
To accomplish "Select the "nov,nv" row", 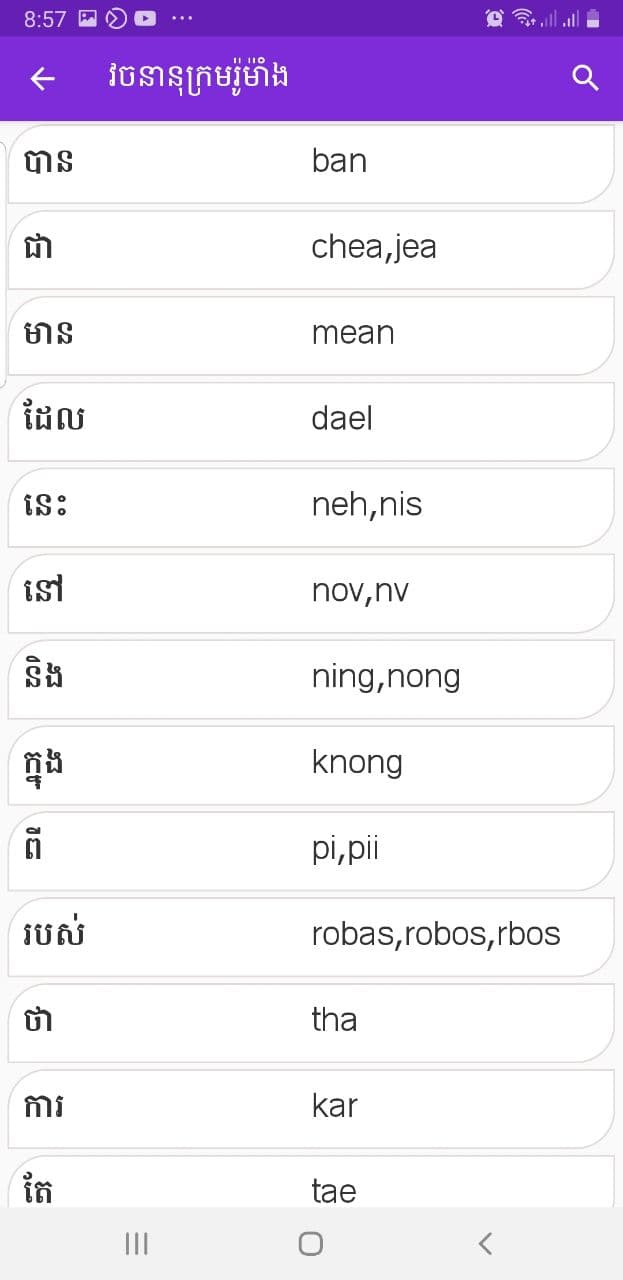I will (311, 593).
